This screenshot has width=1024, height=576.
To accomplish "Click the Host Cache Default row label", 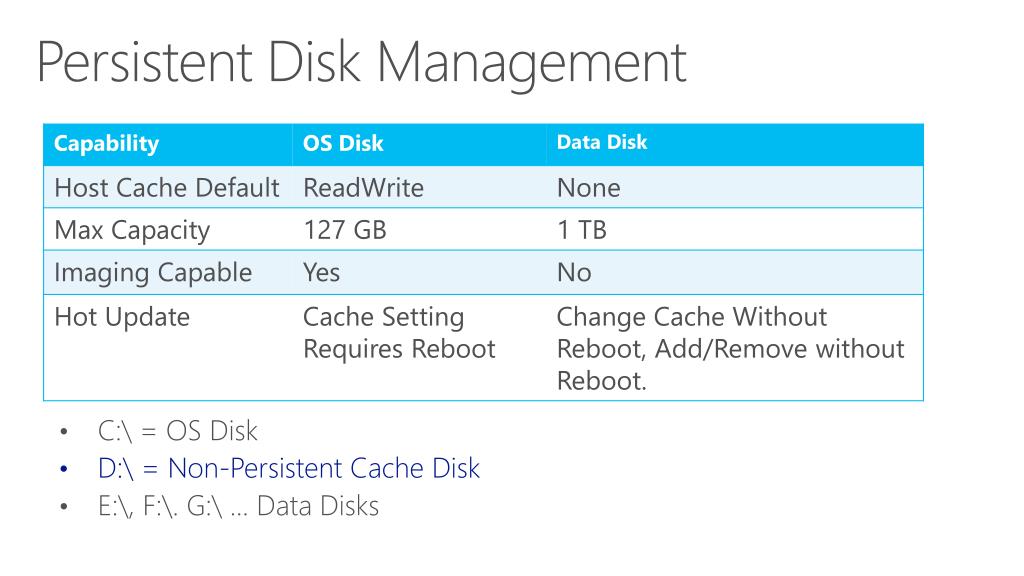I will coord(167,188).
